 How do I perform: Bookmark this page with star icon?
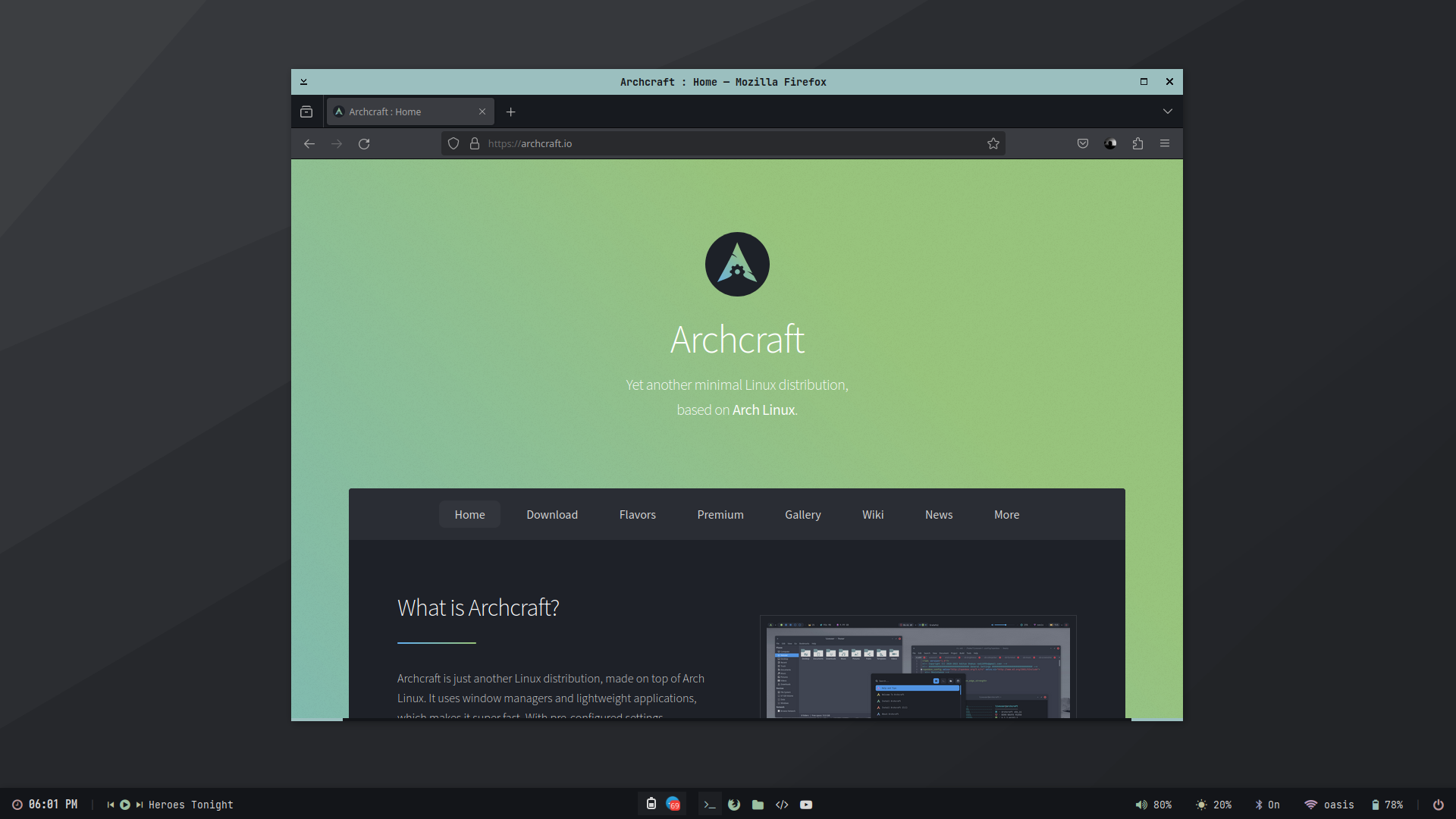pyautogui.click(x=993, y=144)
